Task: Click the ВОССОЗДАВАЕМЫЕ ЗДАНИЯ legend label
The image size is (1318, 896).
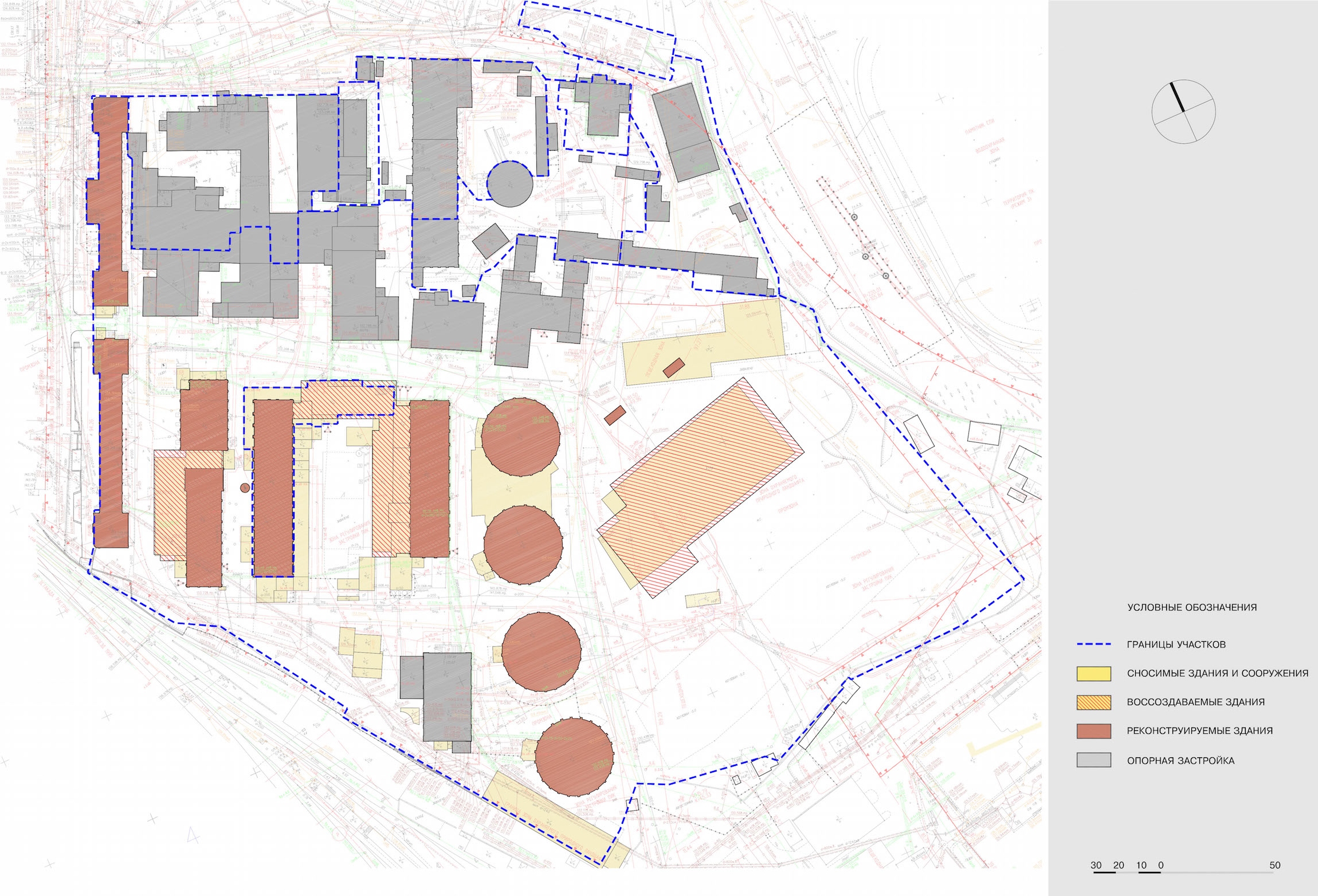Action: click(1195, 702)
